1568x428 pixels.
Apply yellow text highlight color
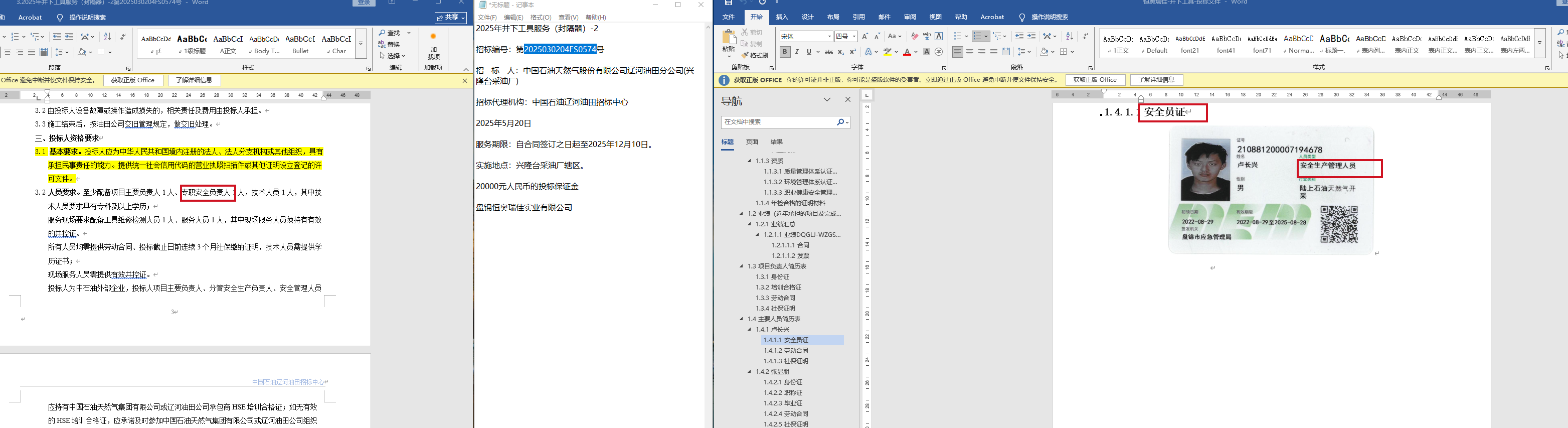pyautogui.click(x=888, y=52)
